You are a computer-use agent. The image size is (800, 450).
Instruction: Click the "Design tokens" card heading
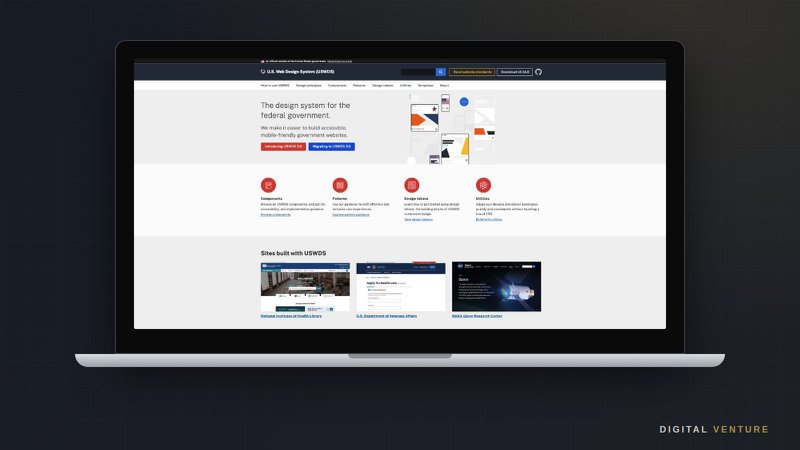[416, 198]
